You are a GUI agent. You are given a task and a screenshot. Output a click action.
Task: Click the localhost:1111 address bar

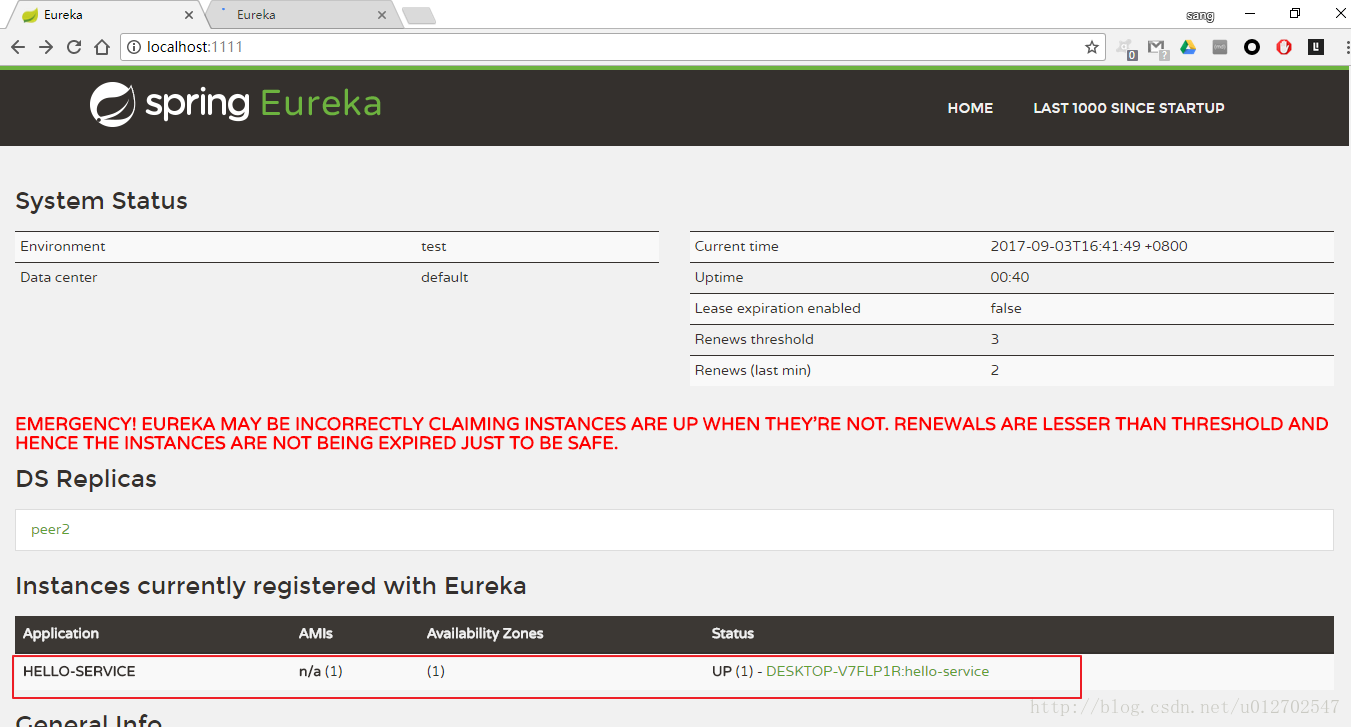[600, 47]
